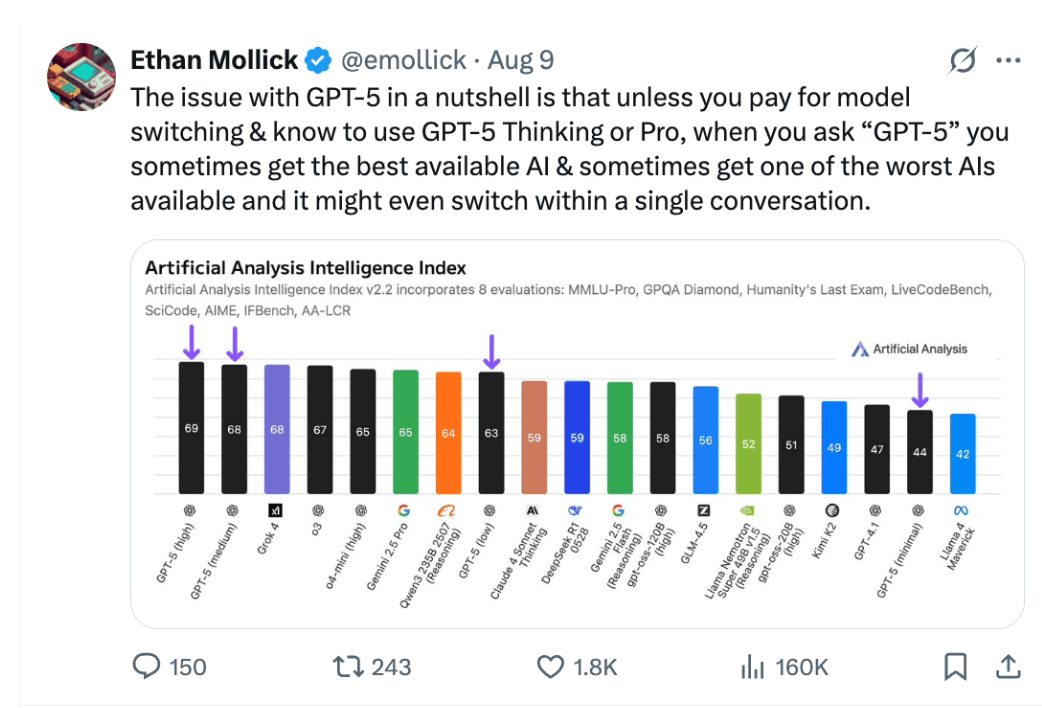
Task: Click the reply comment icon
Action: click(146, 665)
